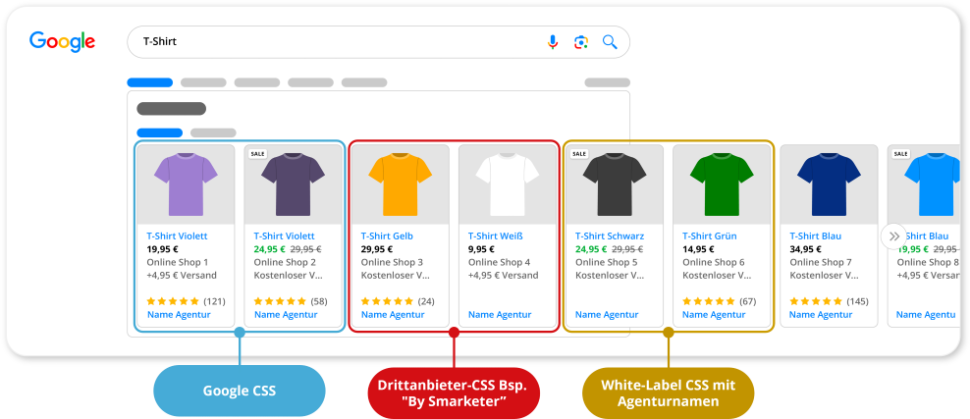Click the carousel next arrow button

[x=893, y=236]
